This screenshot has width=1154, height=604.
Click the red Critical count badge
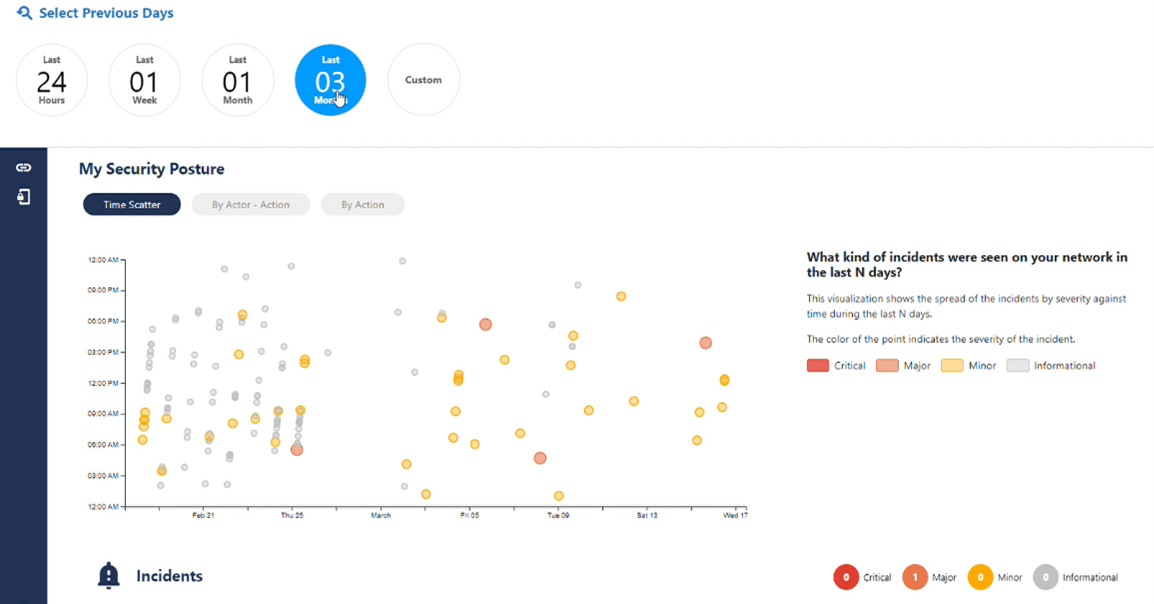(846, 577)
